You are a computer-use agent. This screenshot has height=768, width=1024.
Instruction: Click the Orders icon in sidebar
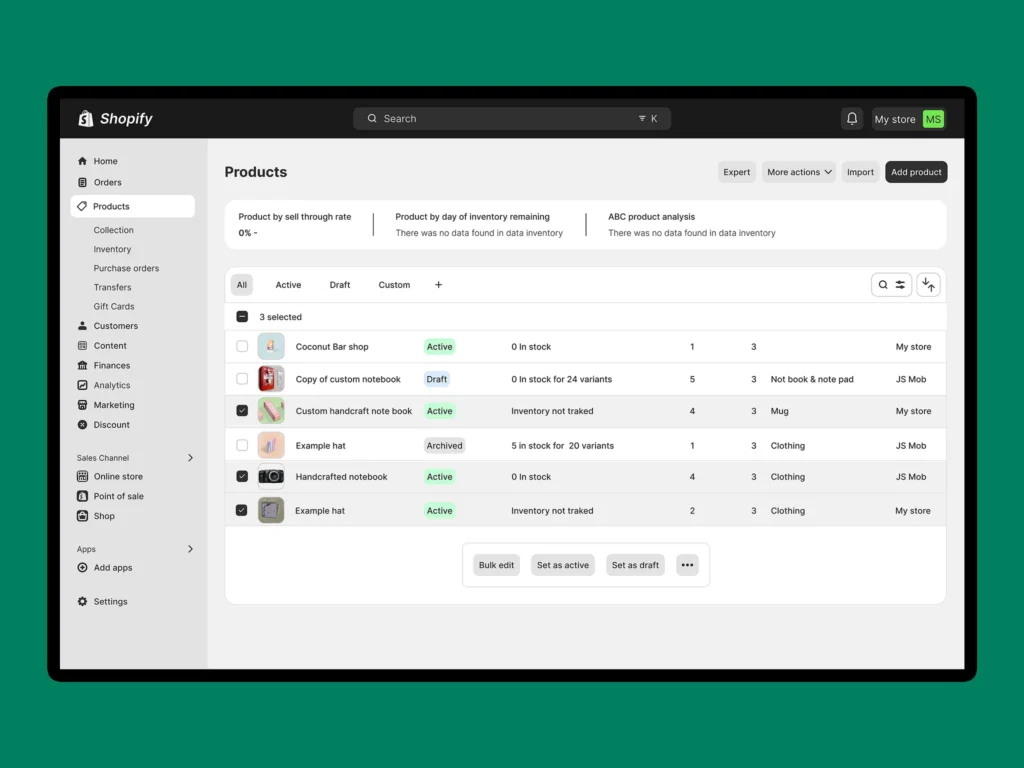coord(82,182)
